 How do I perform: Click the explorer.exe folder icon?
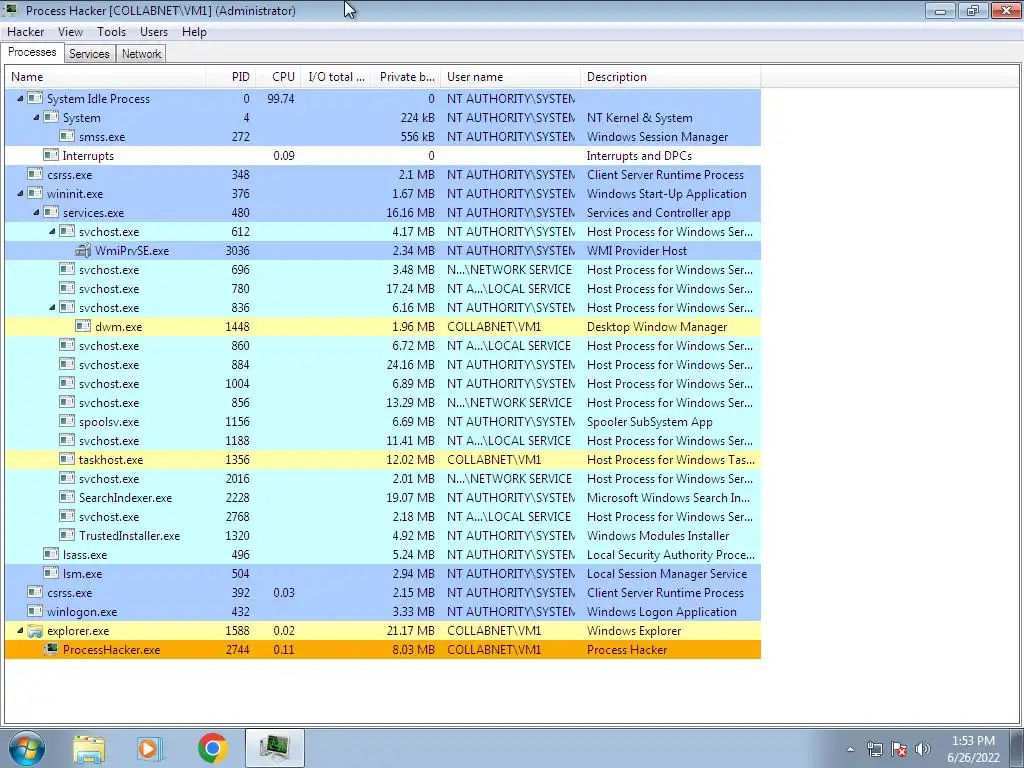pos(35,630)
